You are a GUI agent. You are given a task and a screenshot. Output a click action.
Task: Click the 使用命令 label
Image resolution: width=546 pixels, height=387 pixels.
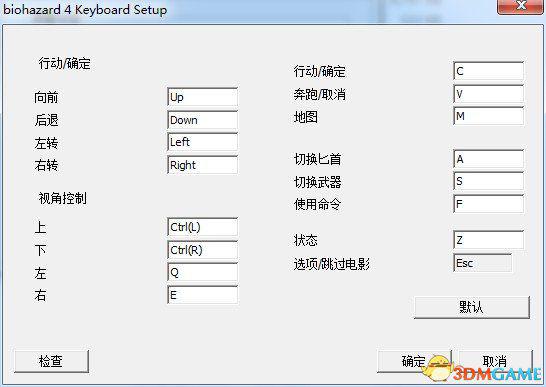(317, 204)
